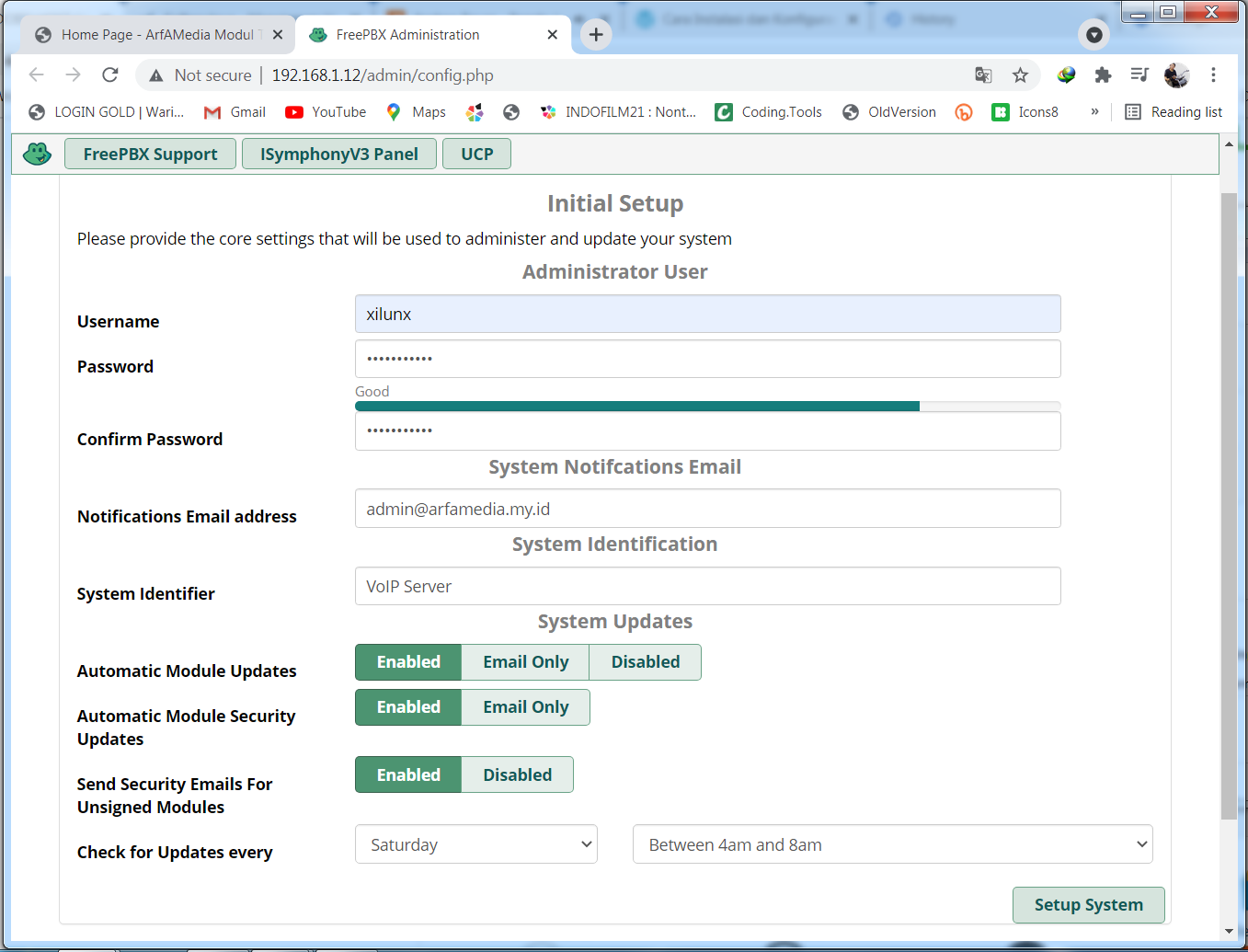This screenshot has width=1248, height=952.
Task: Click the password strength progress bar
Action: click(707, 406)
